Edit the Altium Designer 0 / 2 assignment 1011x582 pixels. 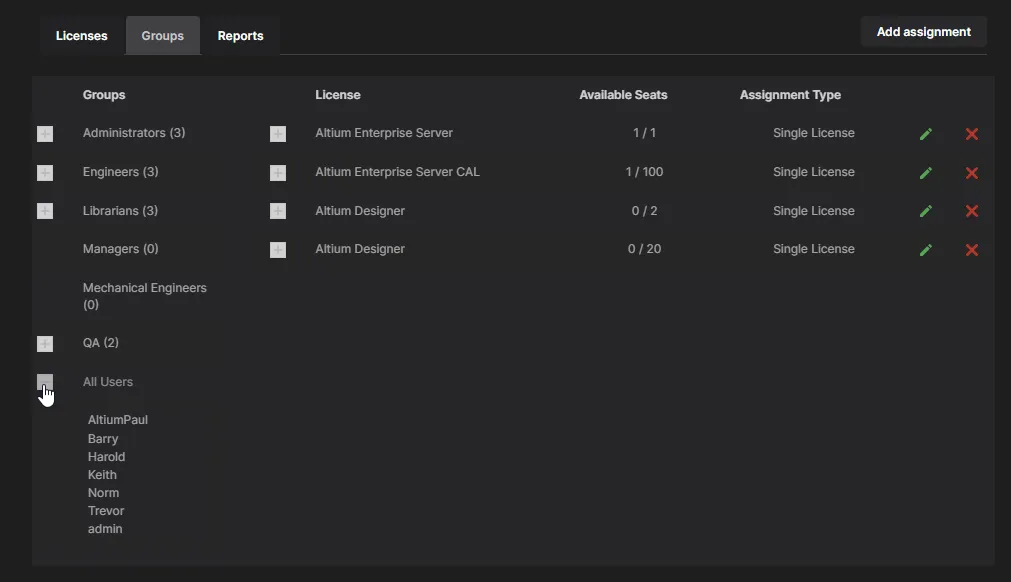(x=926, y=211)
